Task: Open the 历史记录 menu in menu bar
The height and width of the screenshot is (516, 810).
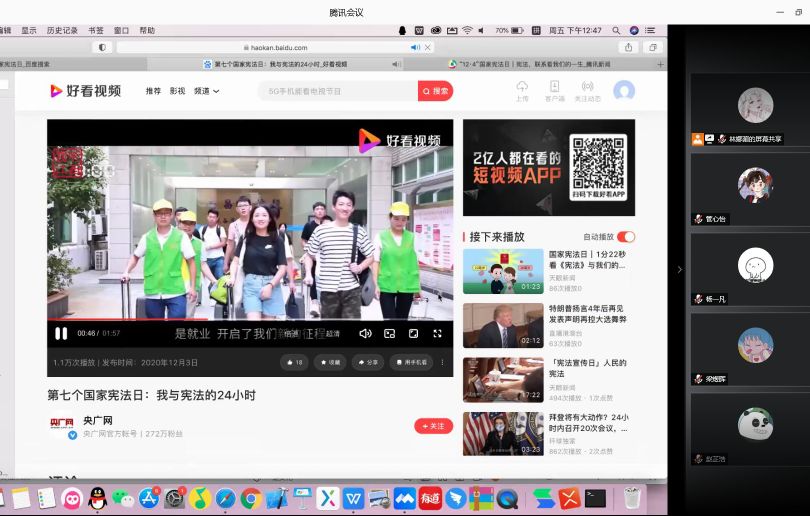Action: (62, 30)
